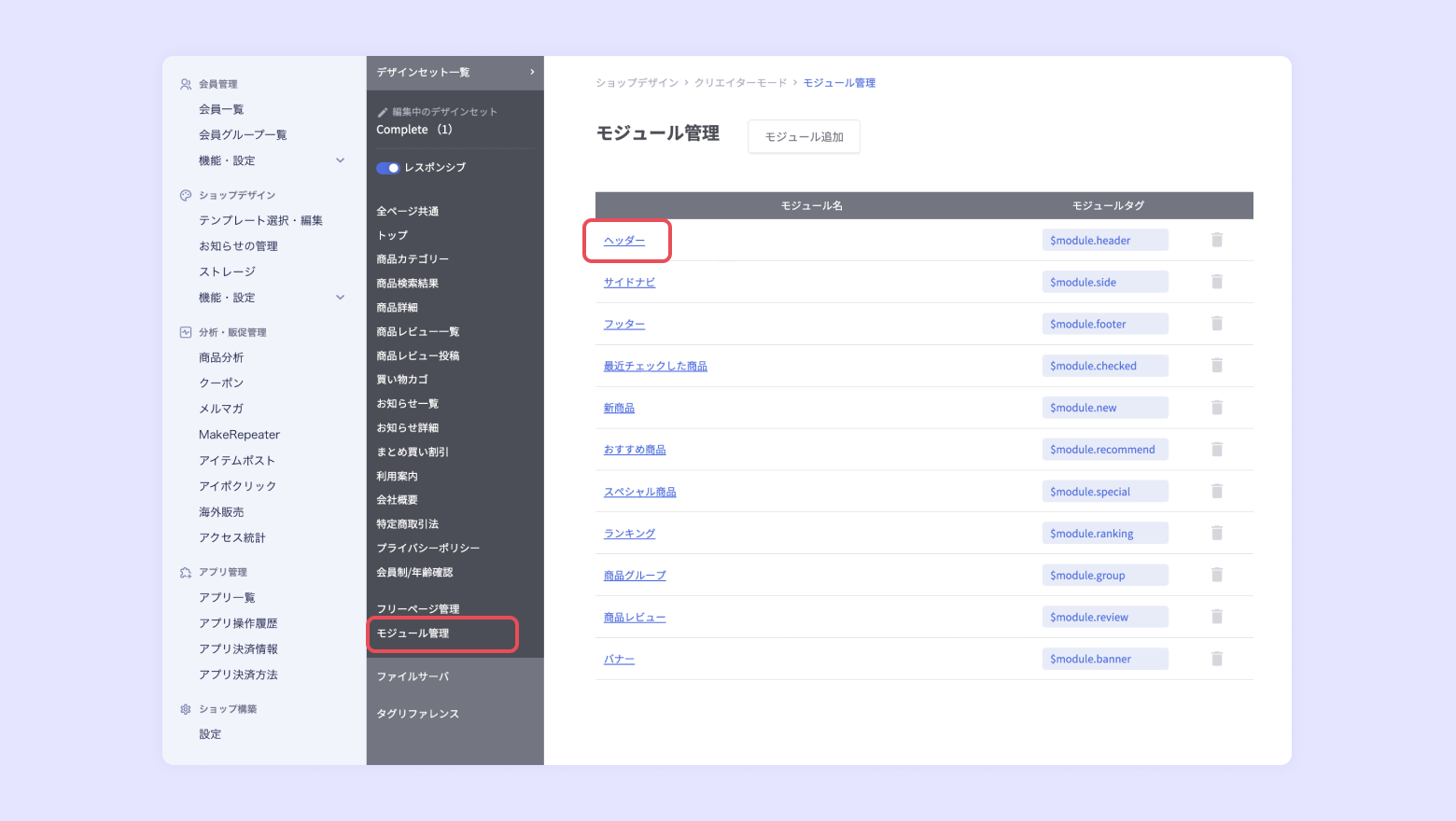Open ファイルサーバ section
This screenshot has width=1456, height=821.
tap(413, 676)
